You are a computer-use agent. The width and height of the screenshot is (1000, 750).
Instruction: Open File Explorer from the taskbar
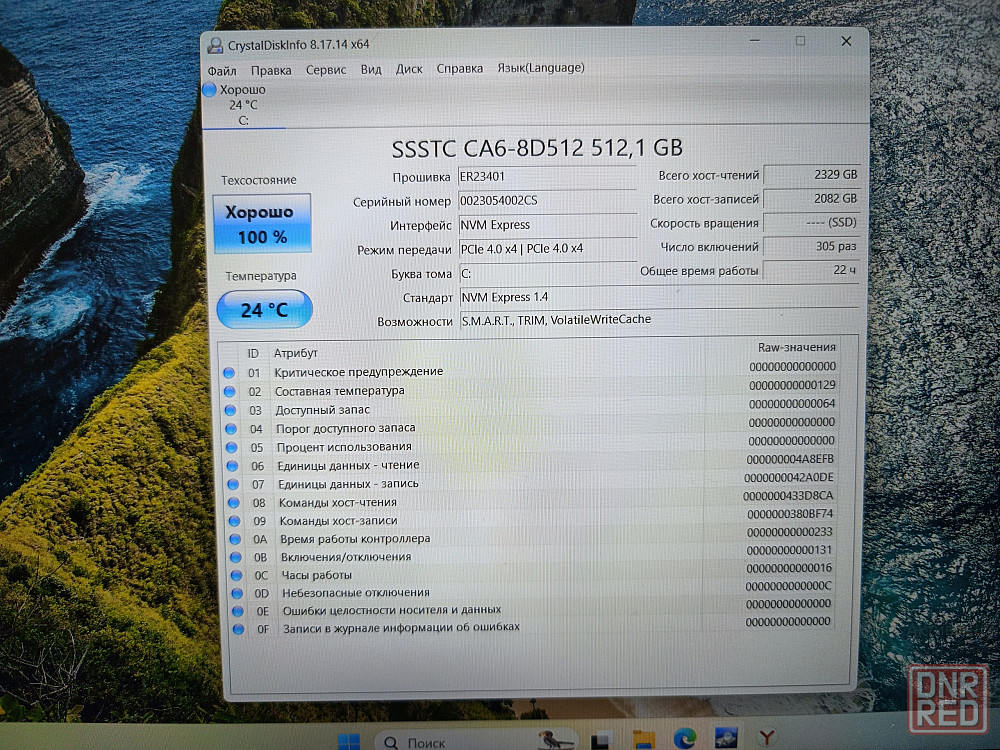(x=643, y=740)
